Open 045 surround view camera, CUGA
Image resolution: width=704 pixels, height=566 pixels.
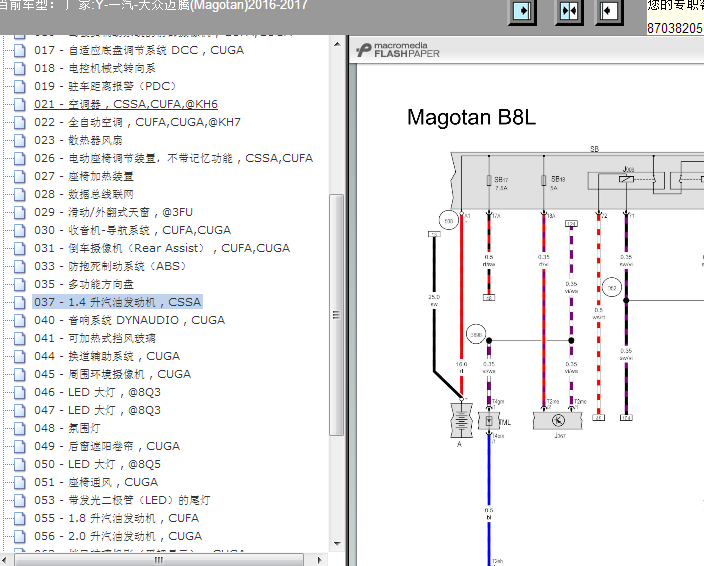112,374
